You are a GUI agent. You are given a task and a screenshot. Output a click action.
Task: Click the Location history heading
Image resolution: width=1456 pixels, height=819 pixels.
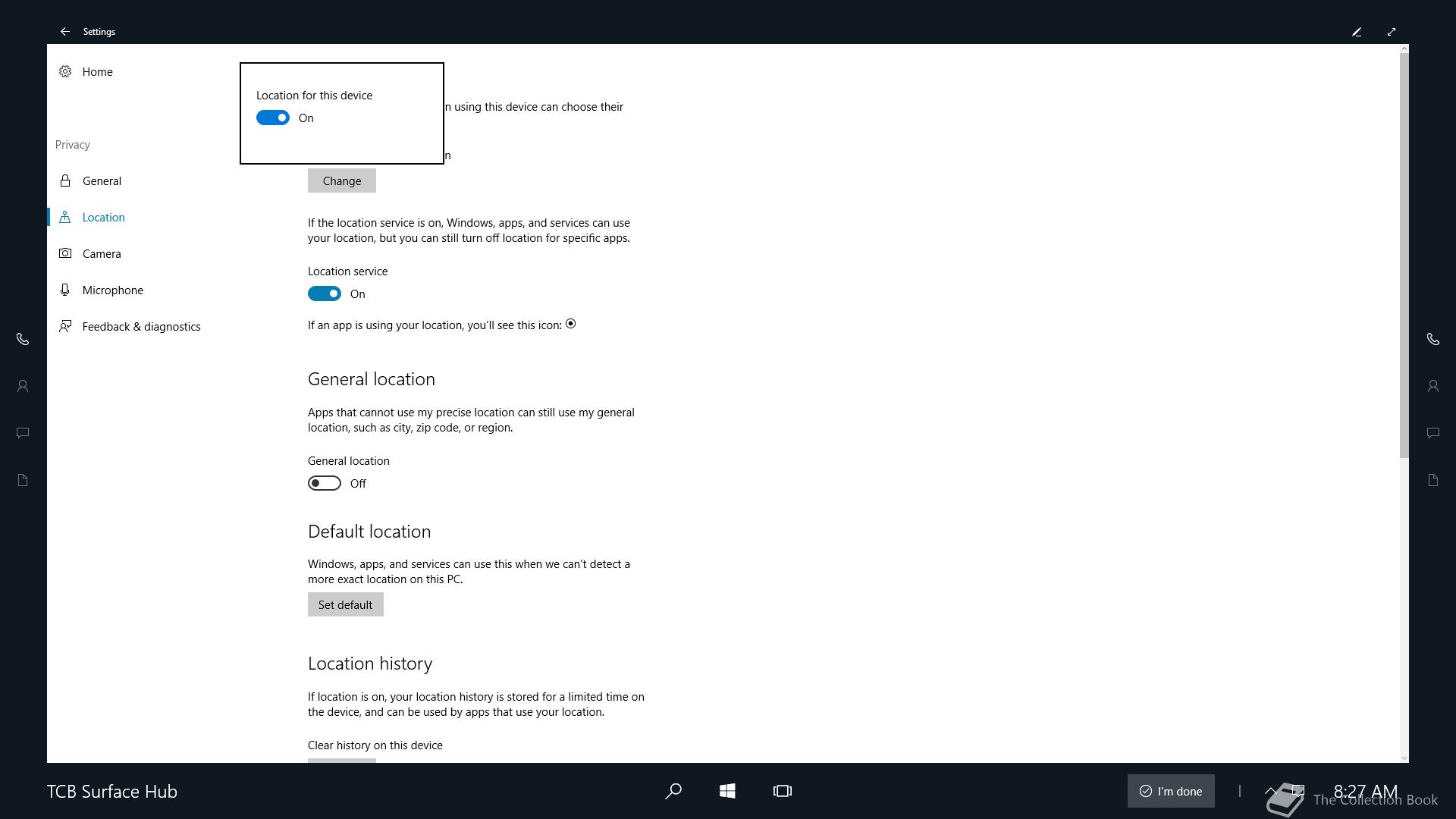coord(370,664)
